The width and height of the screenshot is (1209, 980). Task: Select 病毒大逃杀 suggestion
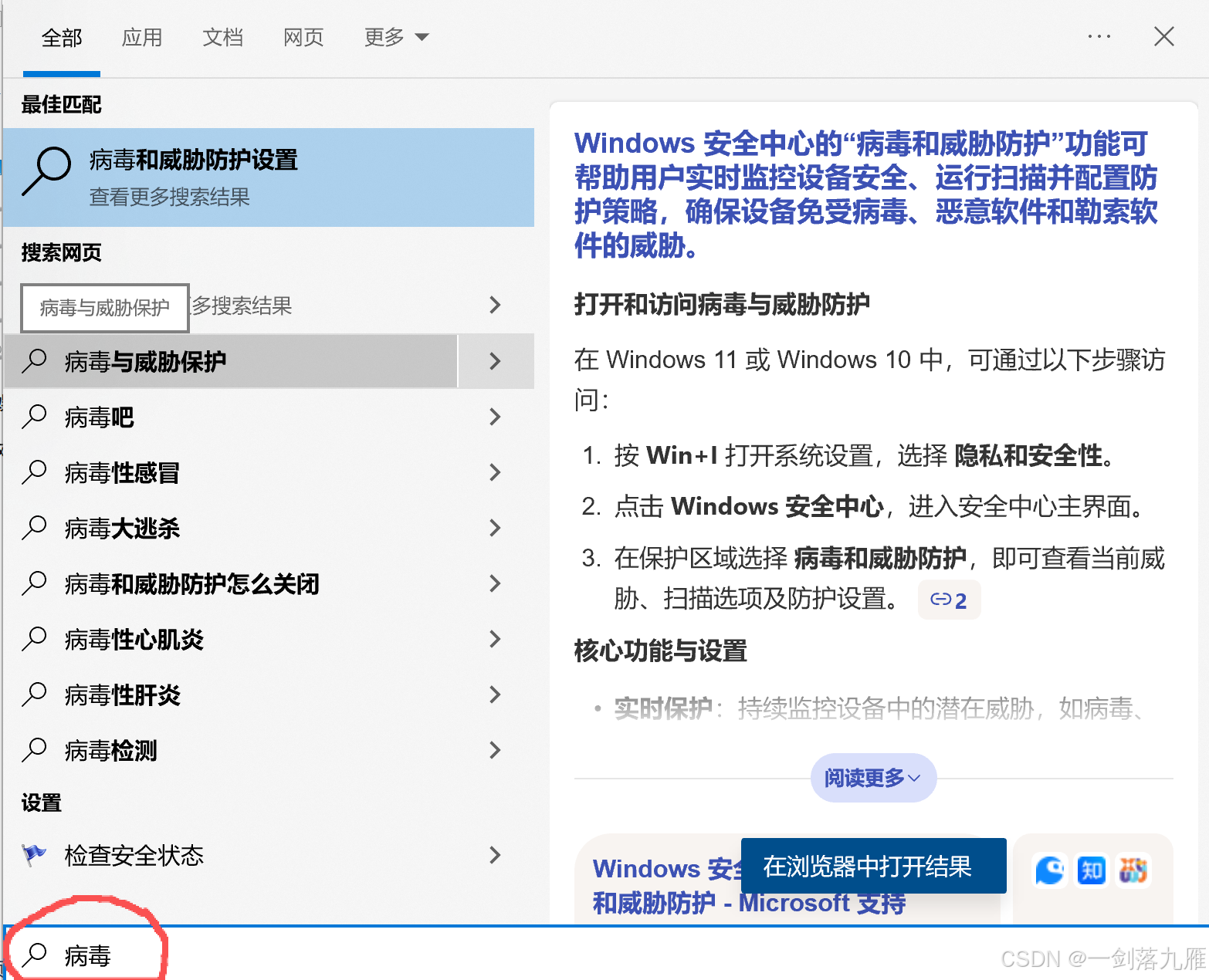pos(232,529)
